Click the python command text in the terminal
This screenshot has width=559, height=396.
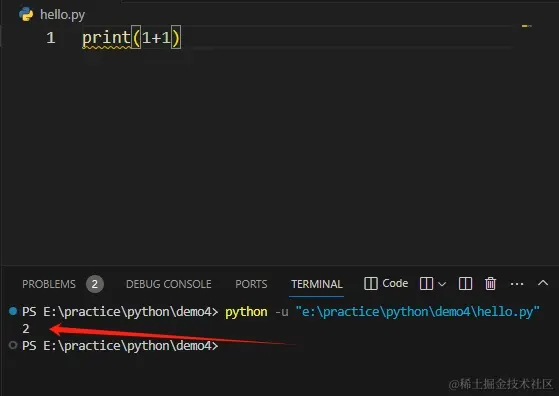pyautogui.click(x=246, y=312)
